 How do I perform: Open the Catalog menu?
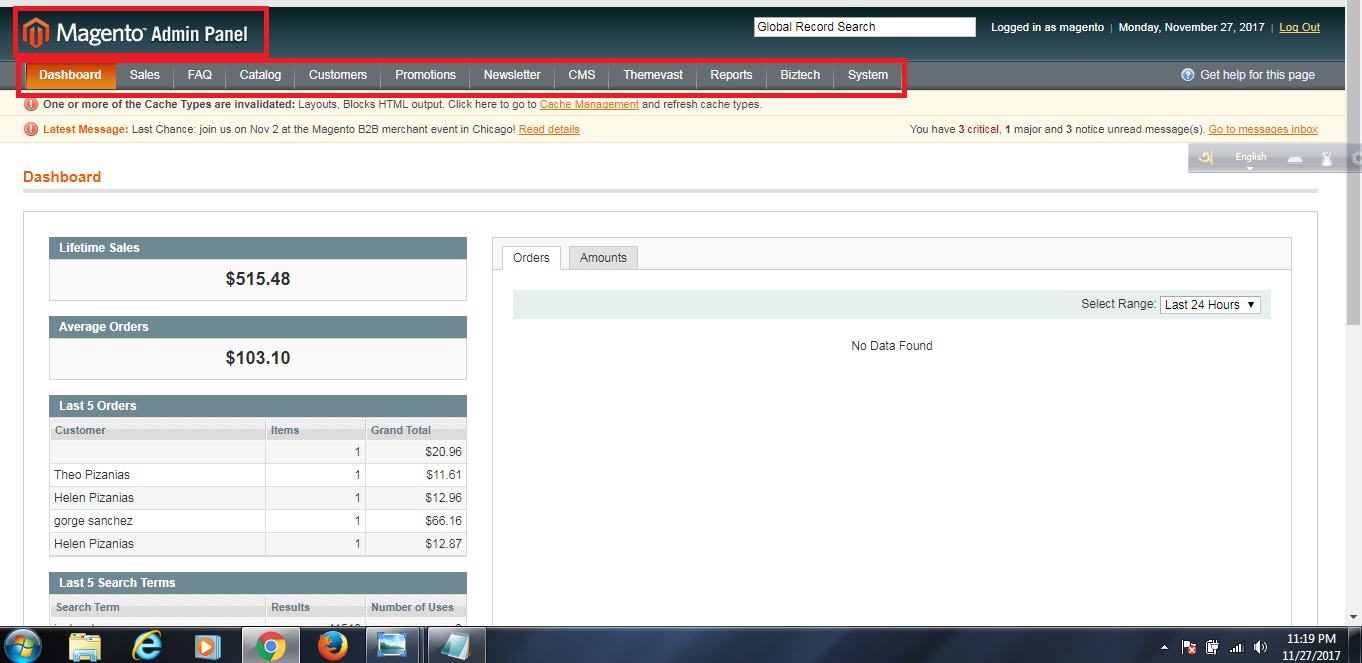(261, 75)
